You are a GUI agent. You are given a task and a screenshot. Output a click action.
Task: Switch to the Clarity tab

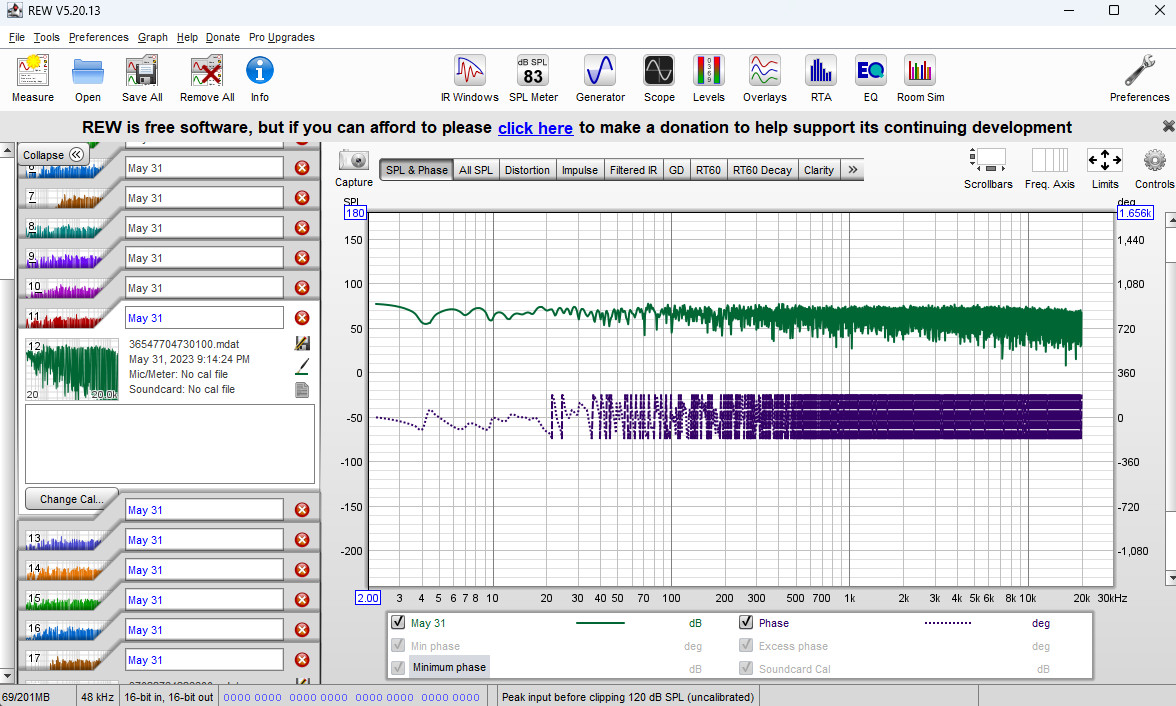[818, 170]
